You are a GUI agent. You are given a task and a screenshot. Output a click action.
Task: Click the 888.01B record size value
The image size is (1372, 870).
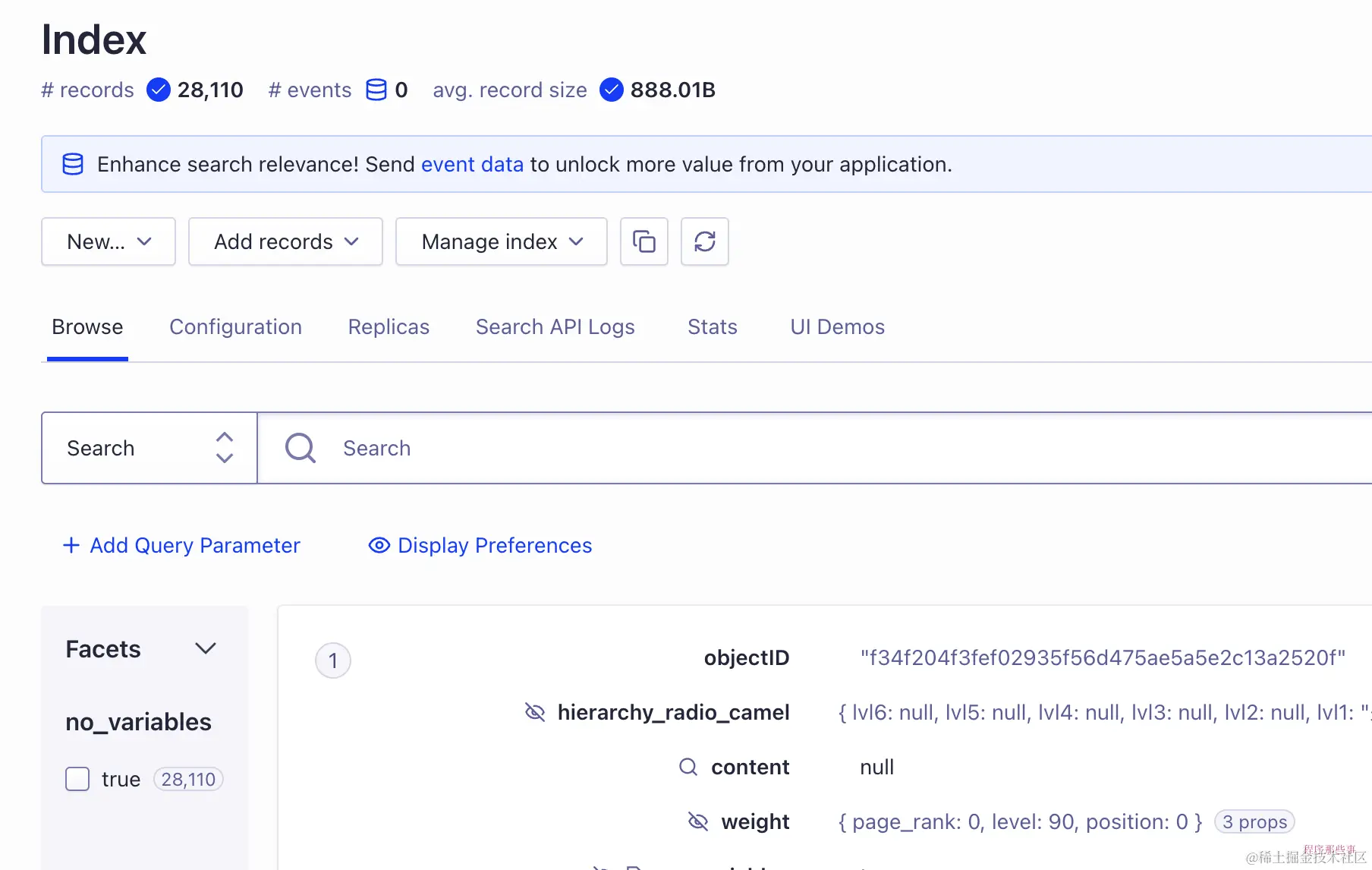[x=673, y=90]
